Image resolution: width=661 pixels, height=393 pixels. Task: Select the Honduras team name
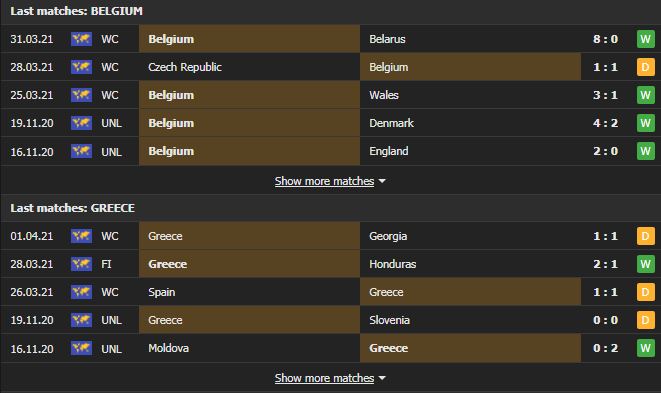click(392, 264)
